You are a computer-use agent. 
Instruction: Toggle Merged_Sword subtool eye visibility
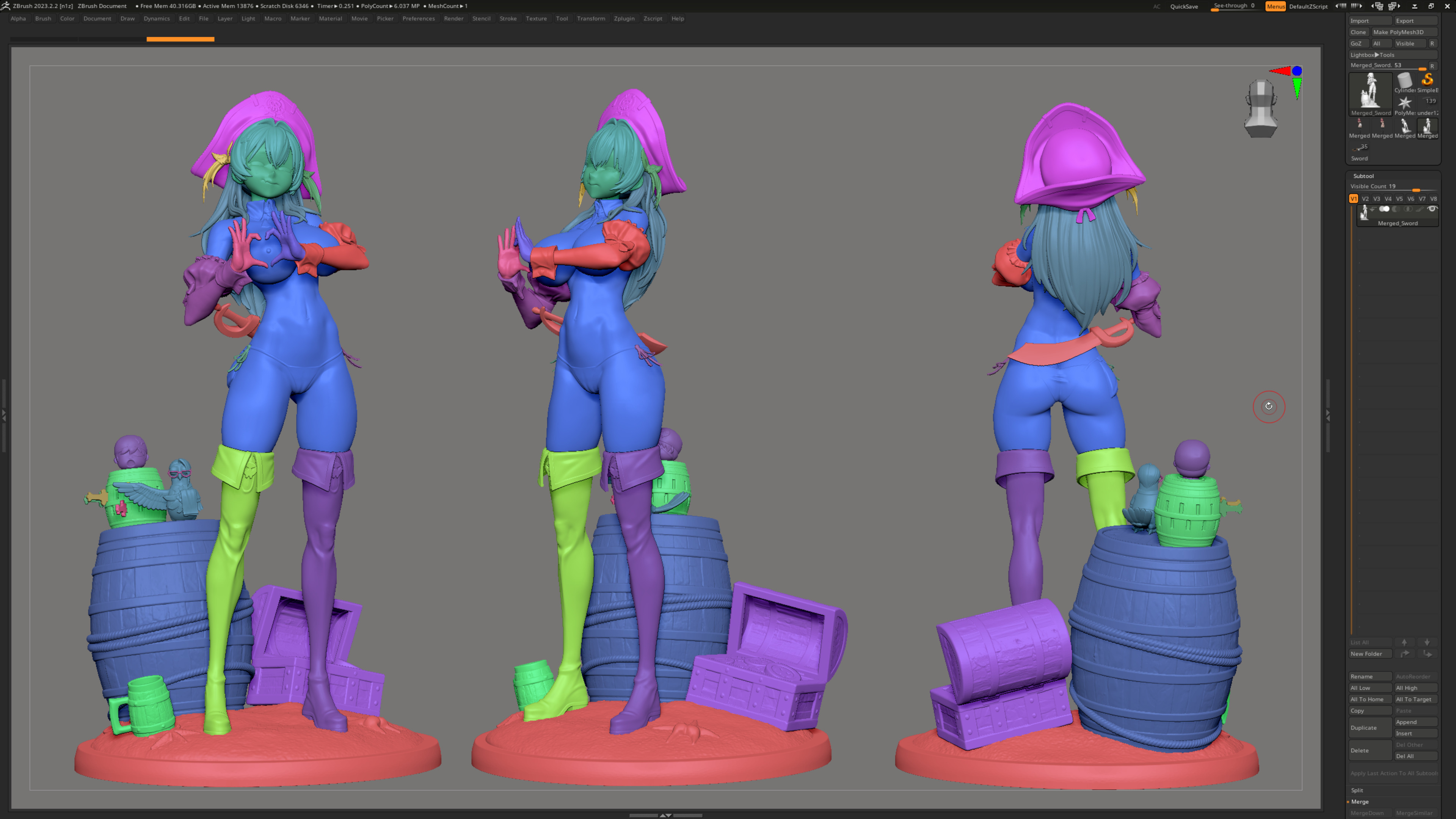click(1432, 209)
